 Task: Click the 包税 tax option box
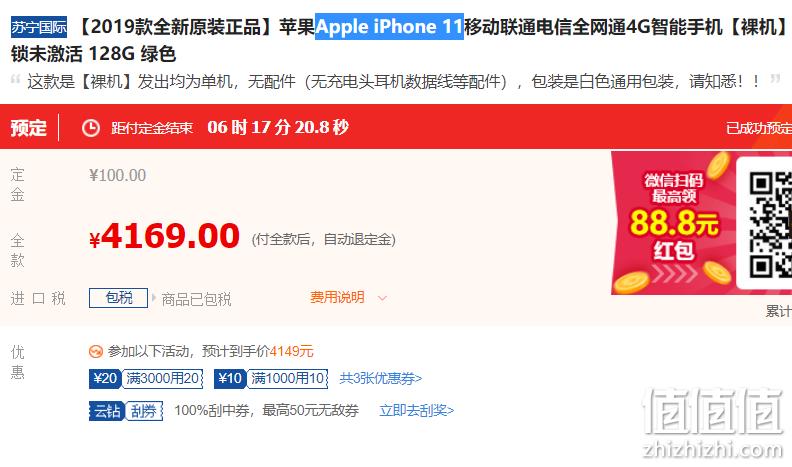coord(119,298)
